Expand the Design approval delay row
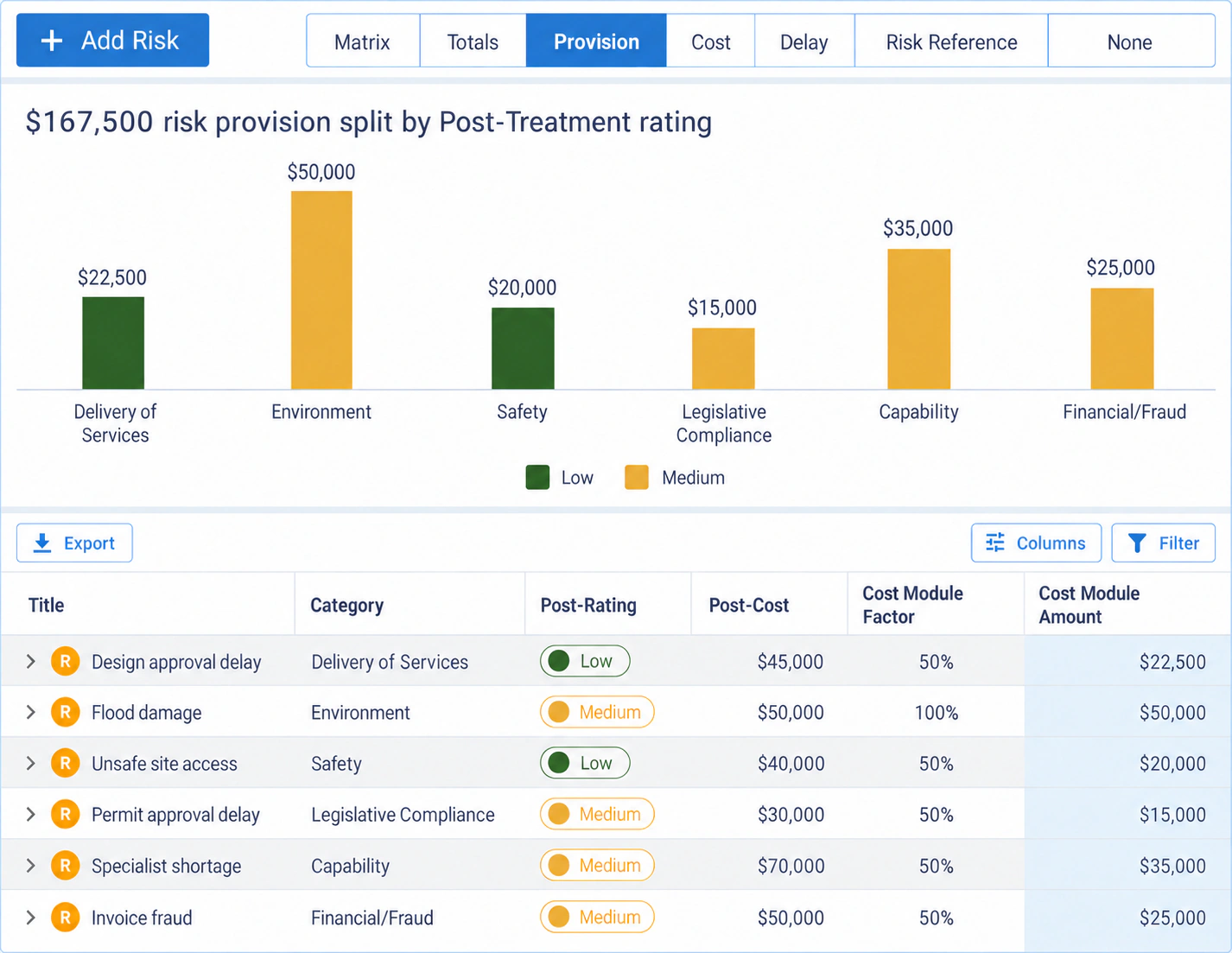This screenshot has width=1232, height=953. point(30,662)
